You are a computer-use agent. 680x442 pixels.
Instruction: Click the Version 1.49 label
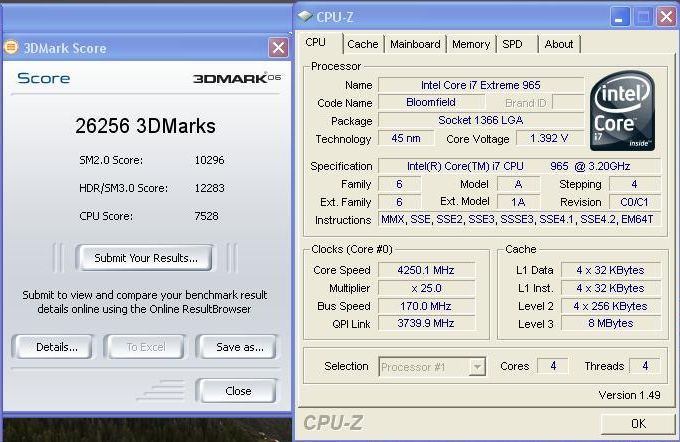tap(629, 395)
